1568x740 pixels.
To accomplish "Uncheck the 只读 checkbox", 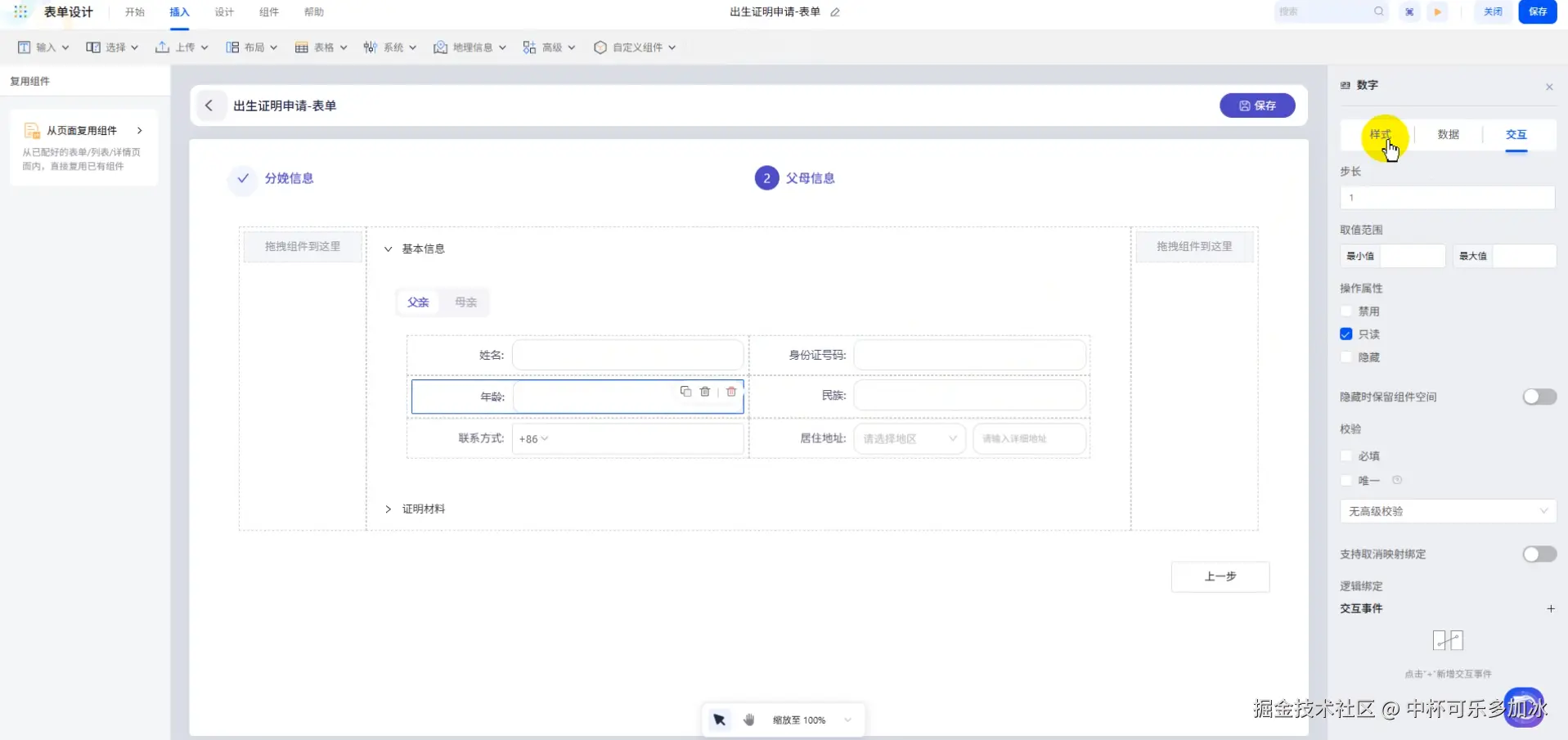I will point(1346,334).
